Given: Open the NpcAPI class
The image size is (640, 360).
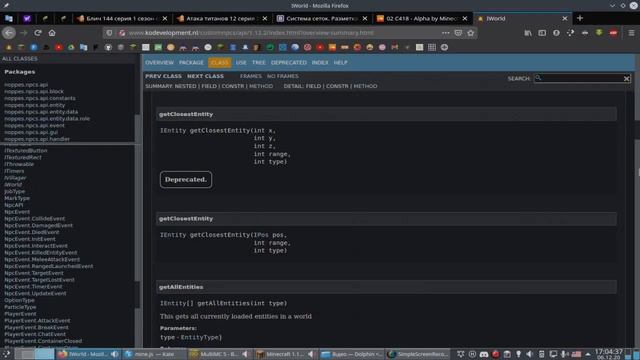Looking at the screenshot, I should pos(14,205).
